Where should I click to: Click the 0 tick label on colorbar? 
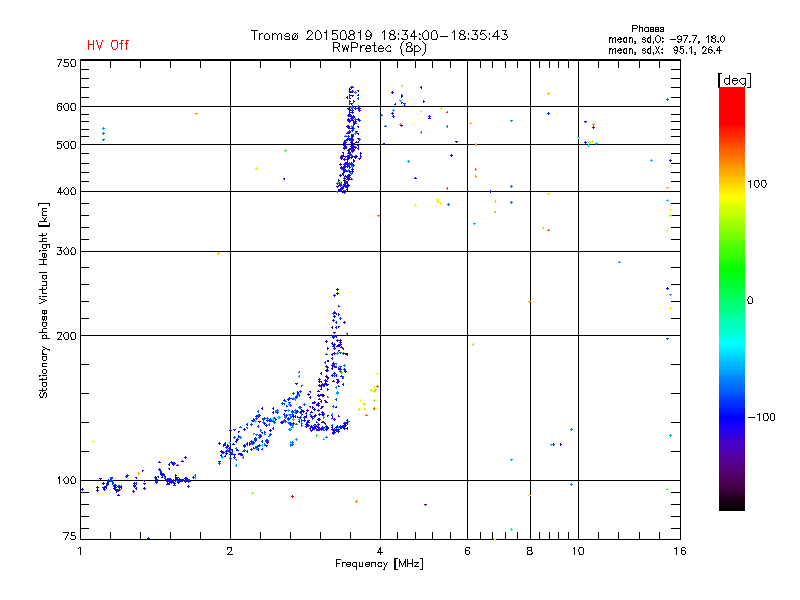750,301
